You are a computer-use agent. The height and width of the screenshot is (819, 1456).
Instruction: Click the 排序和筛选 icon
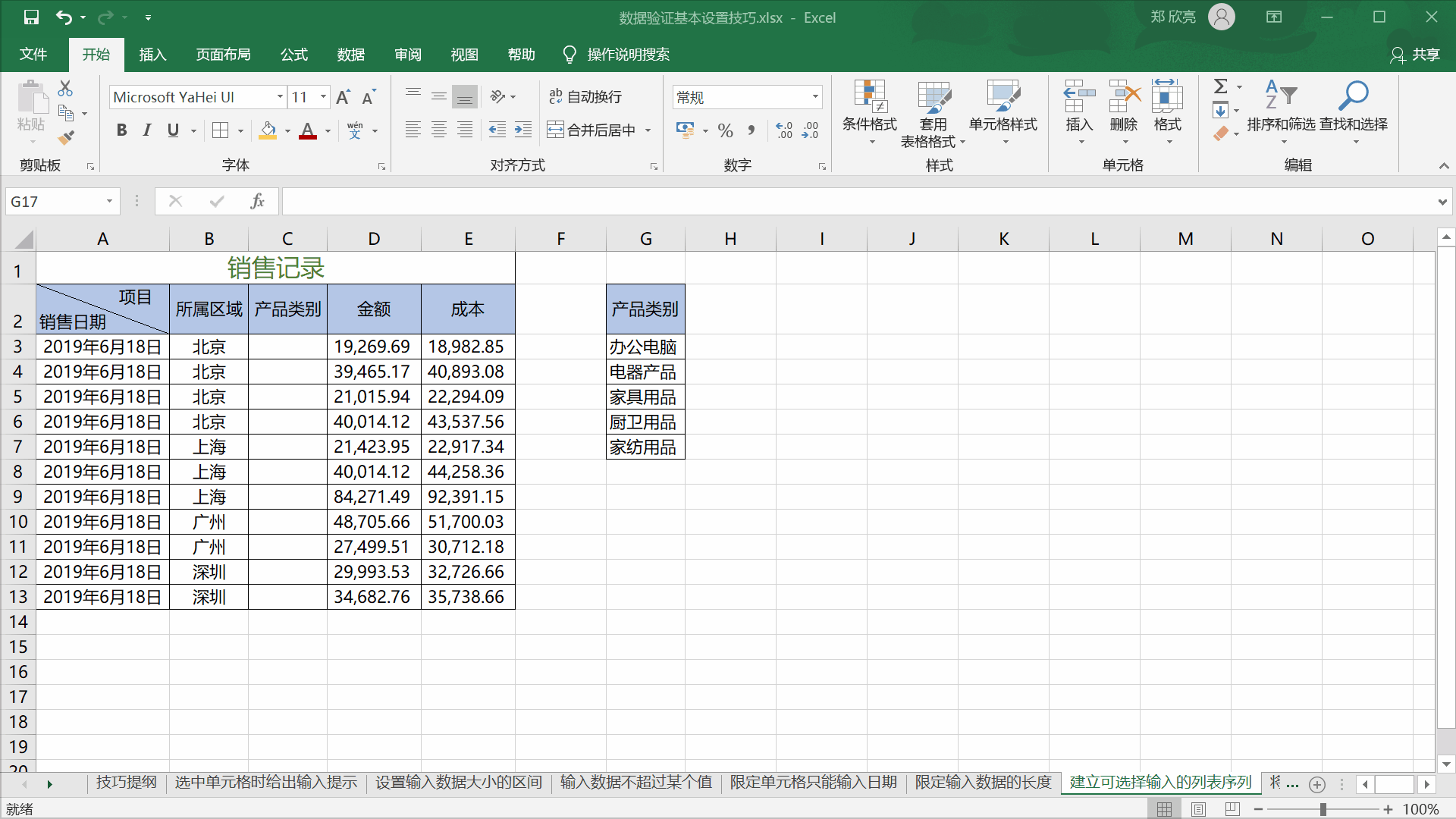(x=1282, y=110)
